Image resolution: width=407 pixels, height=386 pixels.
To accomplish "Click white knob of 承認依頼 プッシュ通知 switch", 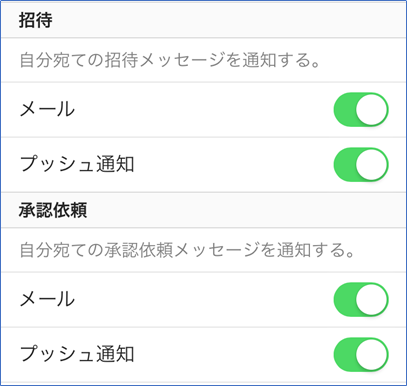I will click(372, 354).
